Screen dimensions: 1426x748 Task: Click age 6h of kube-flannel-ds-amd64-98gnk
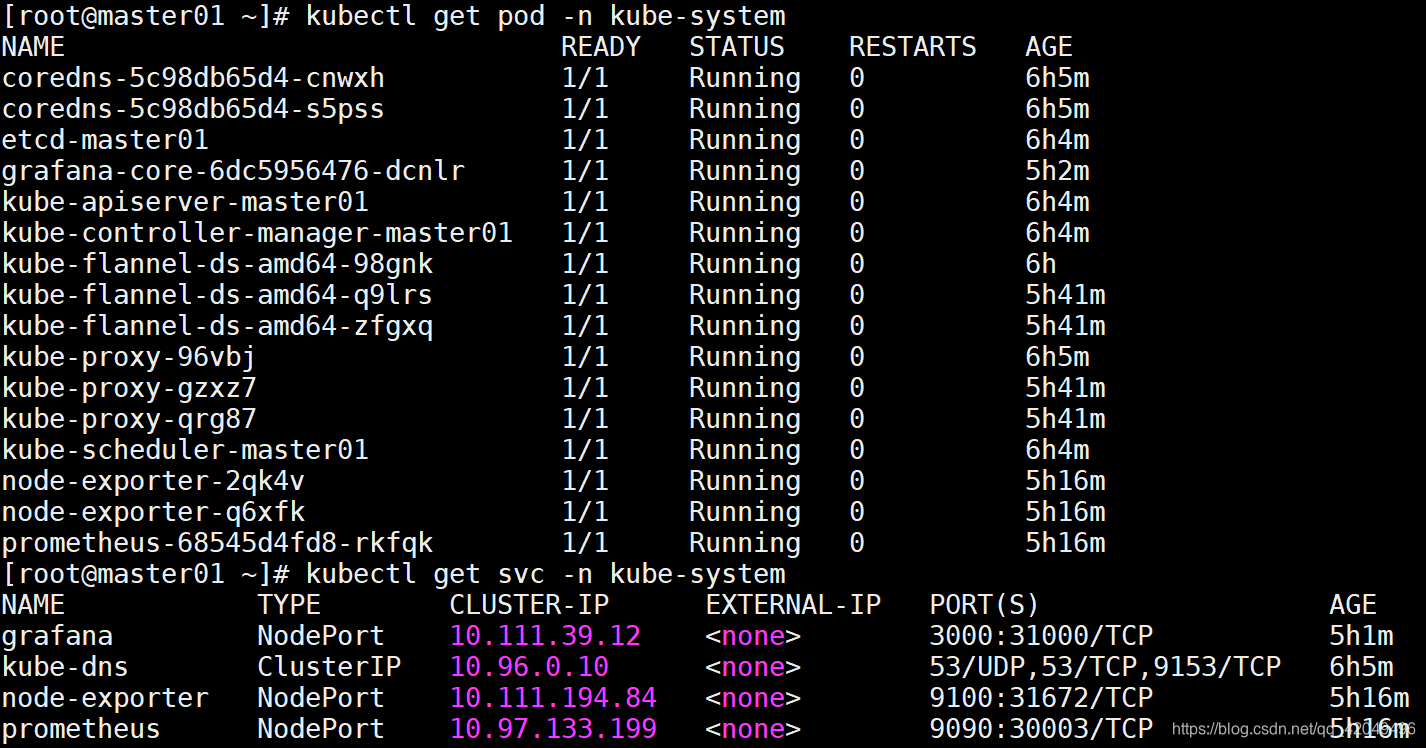[x=1041, y=265]
